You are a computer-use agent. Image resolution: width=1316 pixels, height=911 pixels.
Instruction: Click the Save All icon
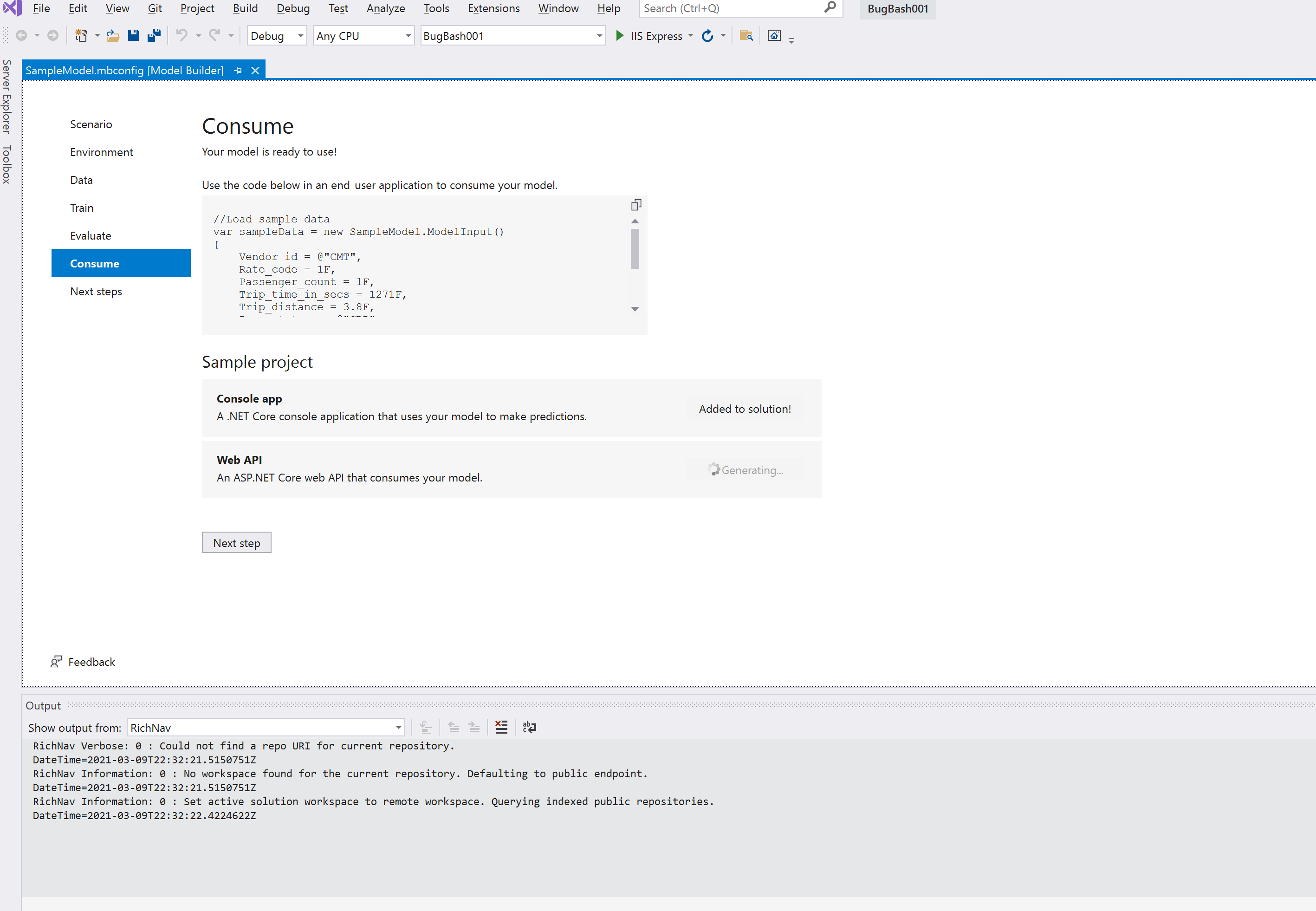[x=154, y=35]
